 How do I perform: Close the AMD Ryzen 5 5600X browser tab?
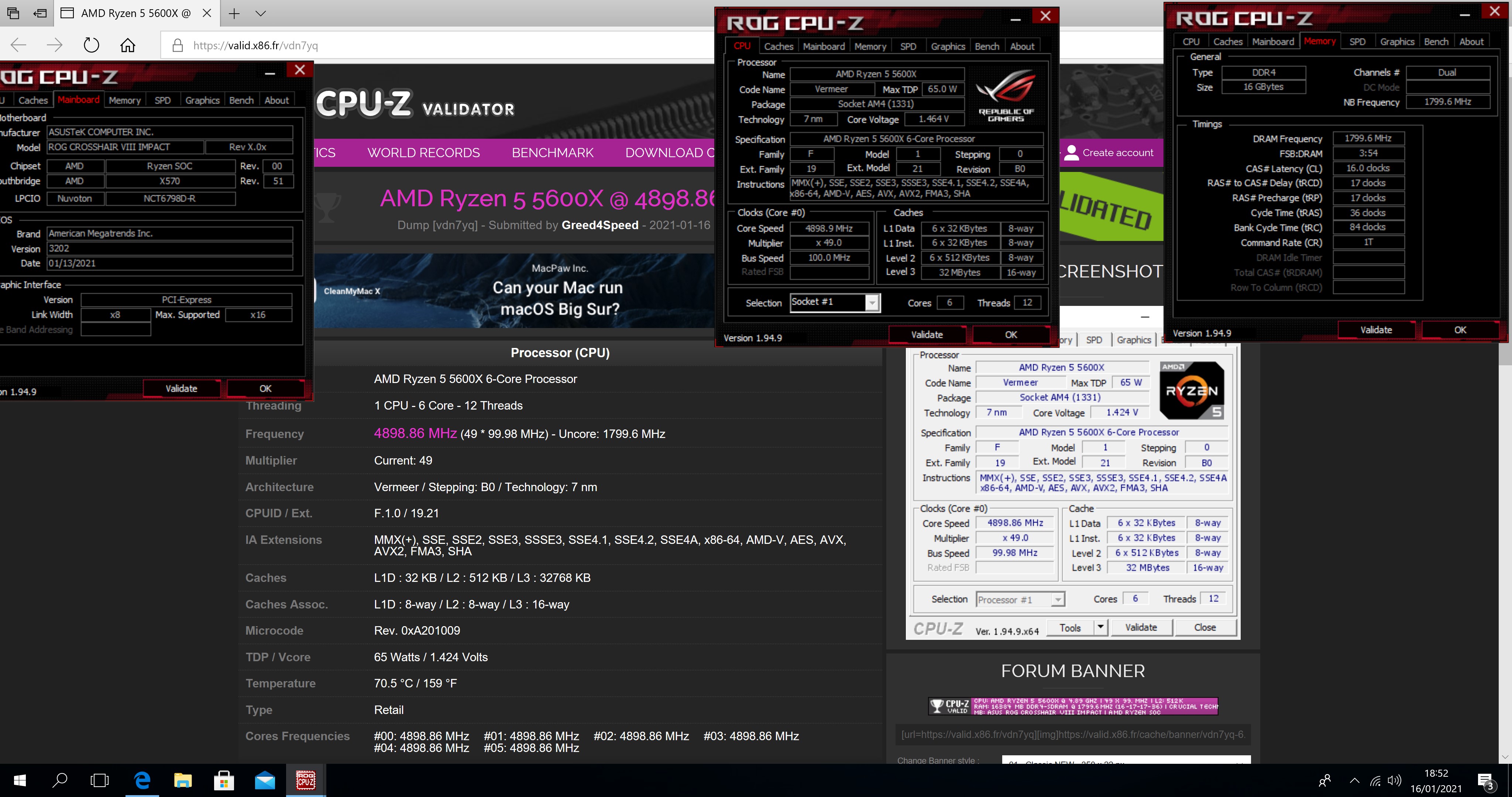click(207, 13)
